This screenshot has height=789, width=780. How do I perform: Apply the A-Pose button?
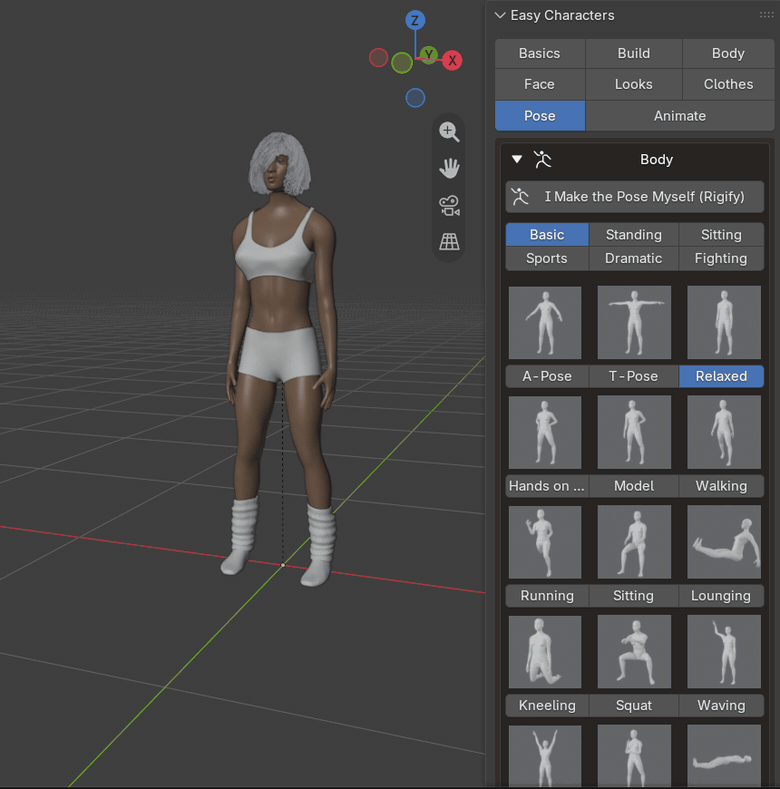(x=547, y=376)
